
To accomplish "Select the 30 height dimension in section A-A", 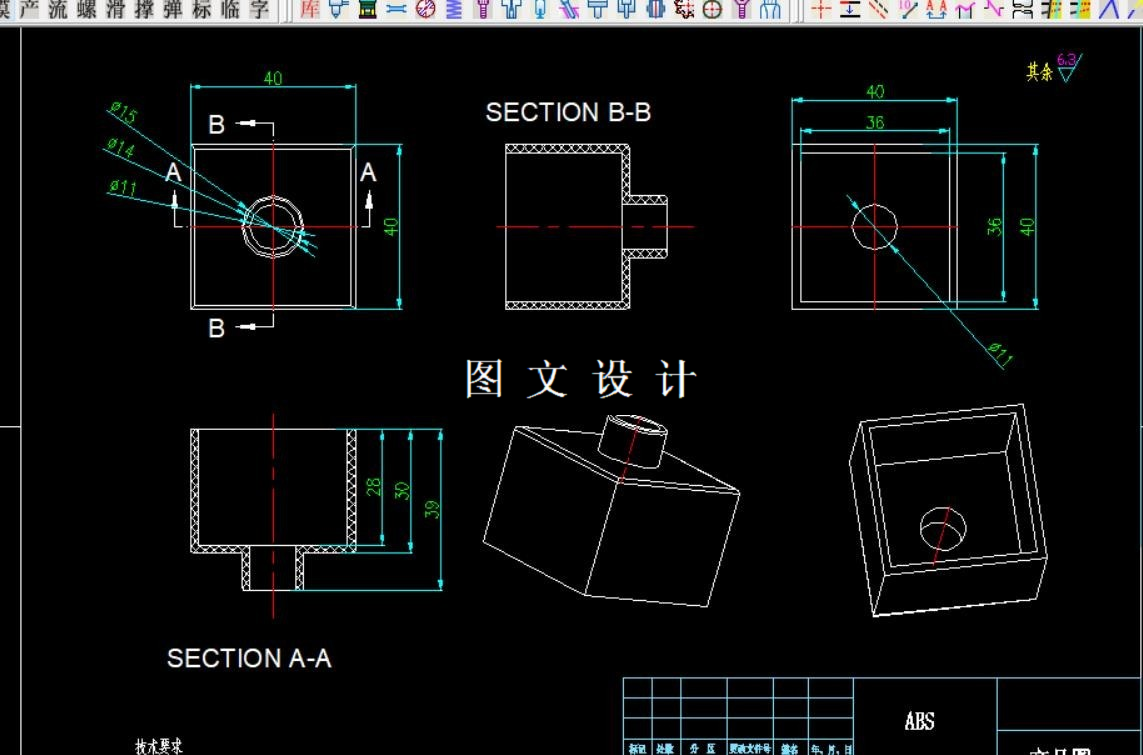I will tap(402, 490).
